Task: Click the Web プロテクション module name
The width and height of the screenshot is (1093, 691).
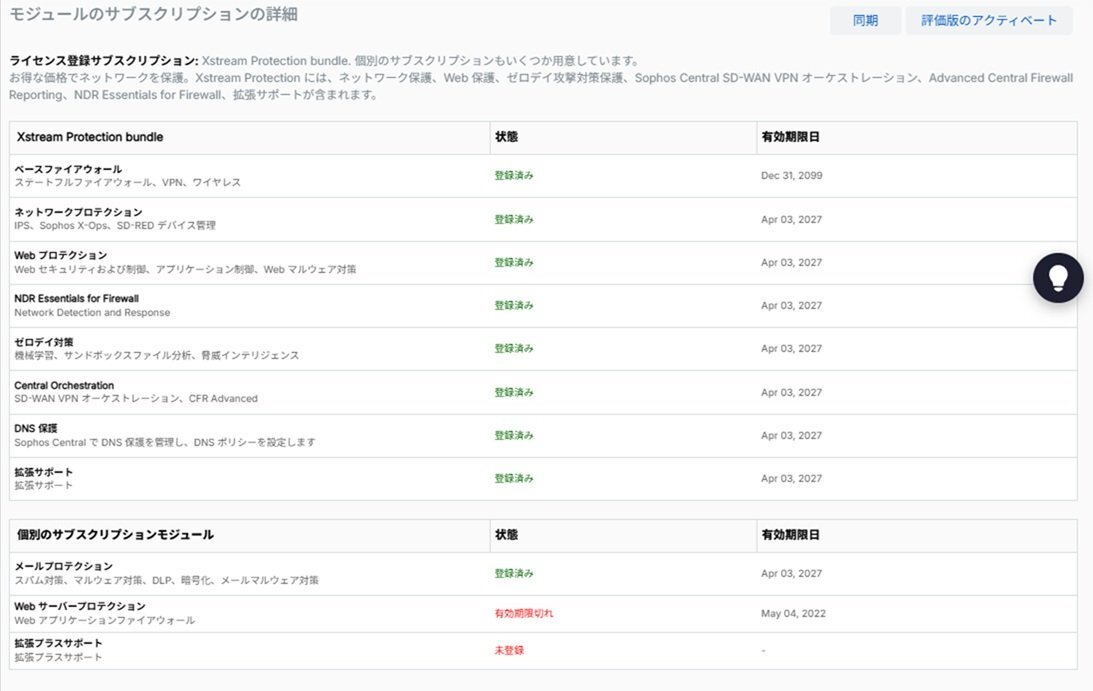Action: tap(61, 255)
